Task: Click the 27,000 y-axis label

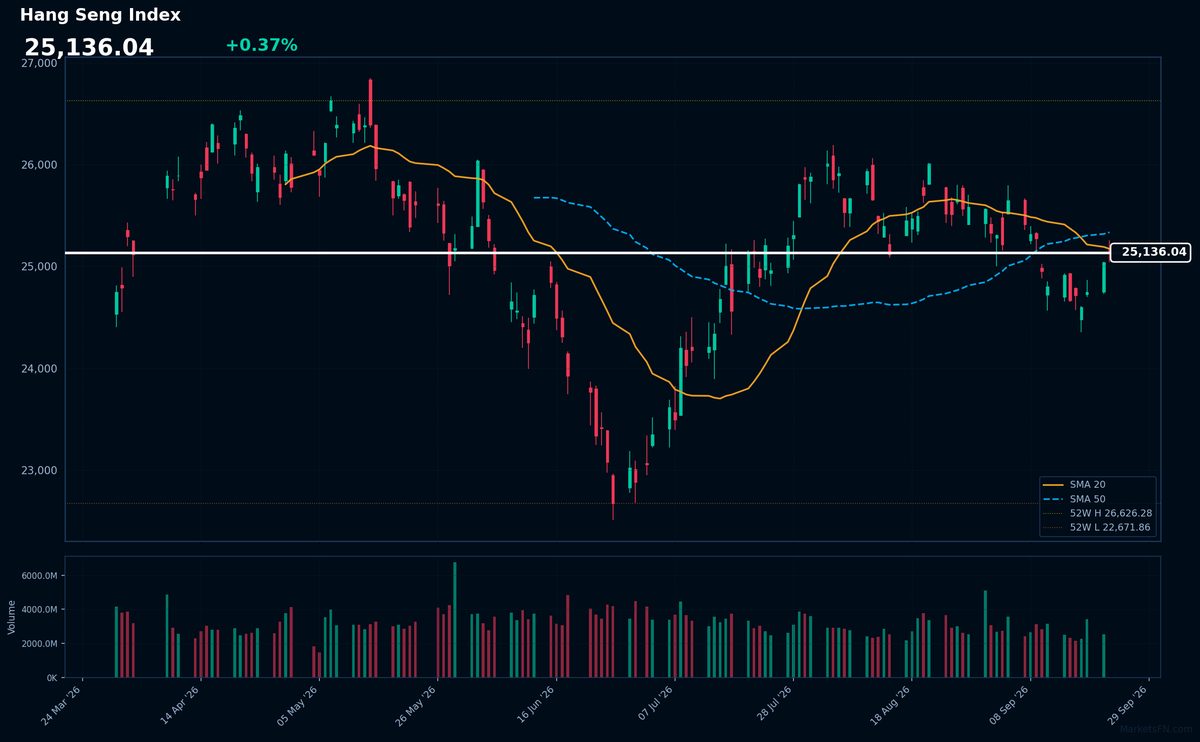Action: [x=40, y=63]
